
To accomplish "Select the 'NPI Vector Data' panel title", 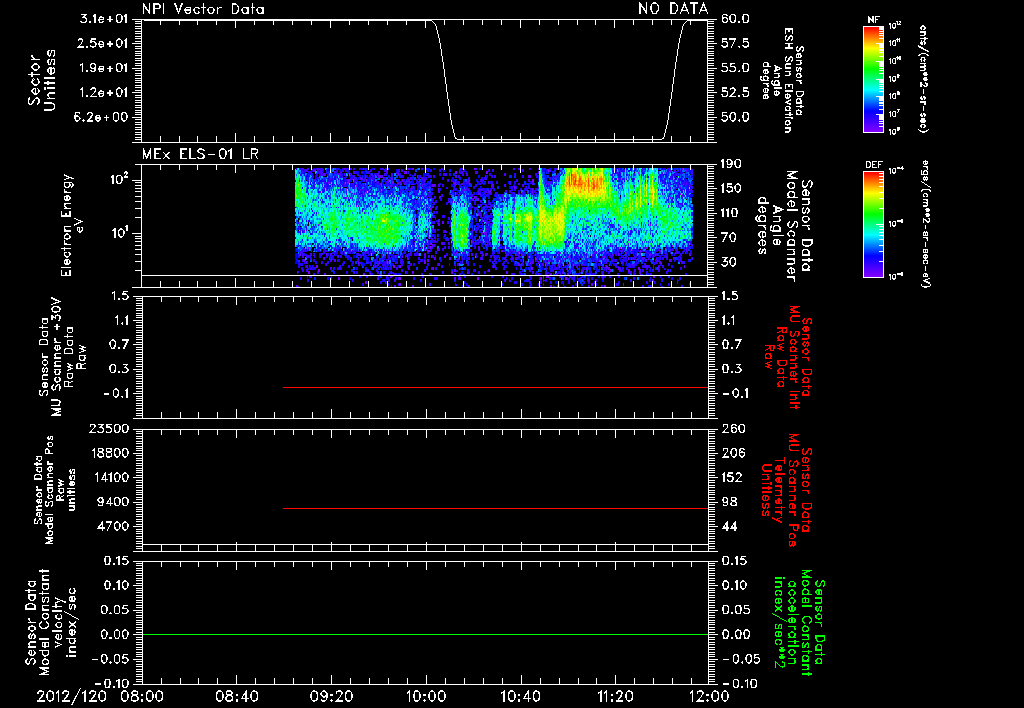I will click(x=203, y=9).
